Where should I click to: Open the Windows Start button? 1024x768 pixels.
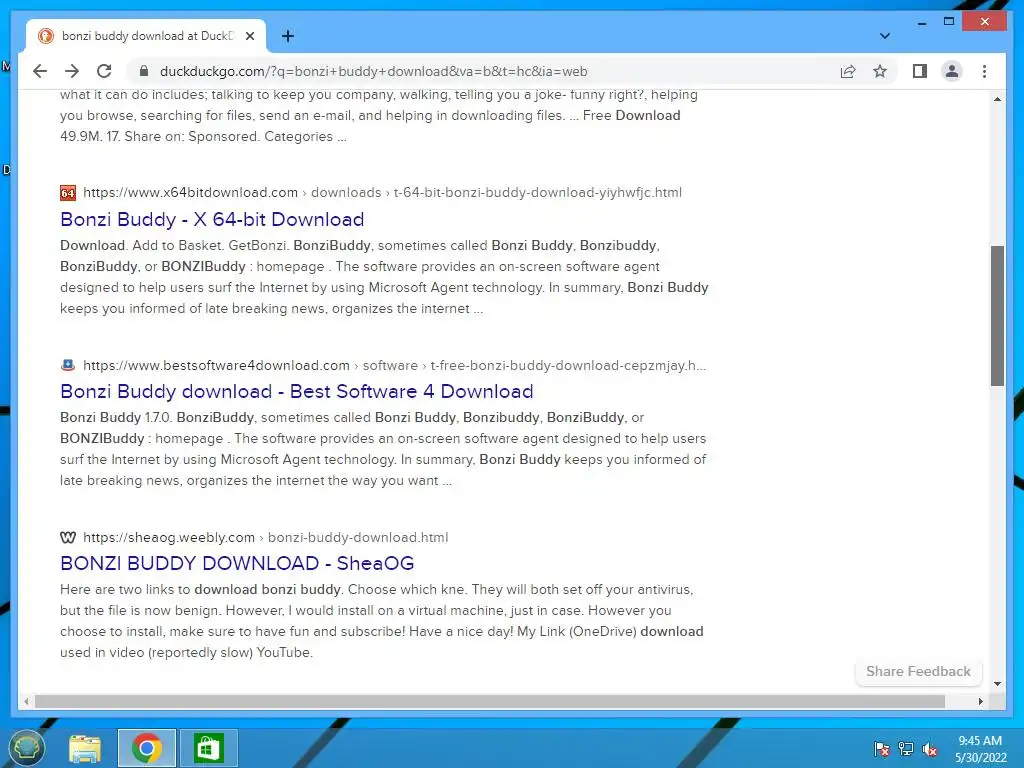coord(26,748)
